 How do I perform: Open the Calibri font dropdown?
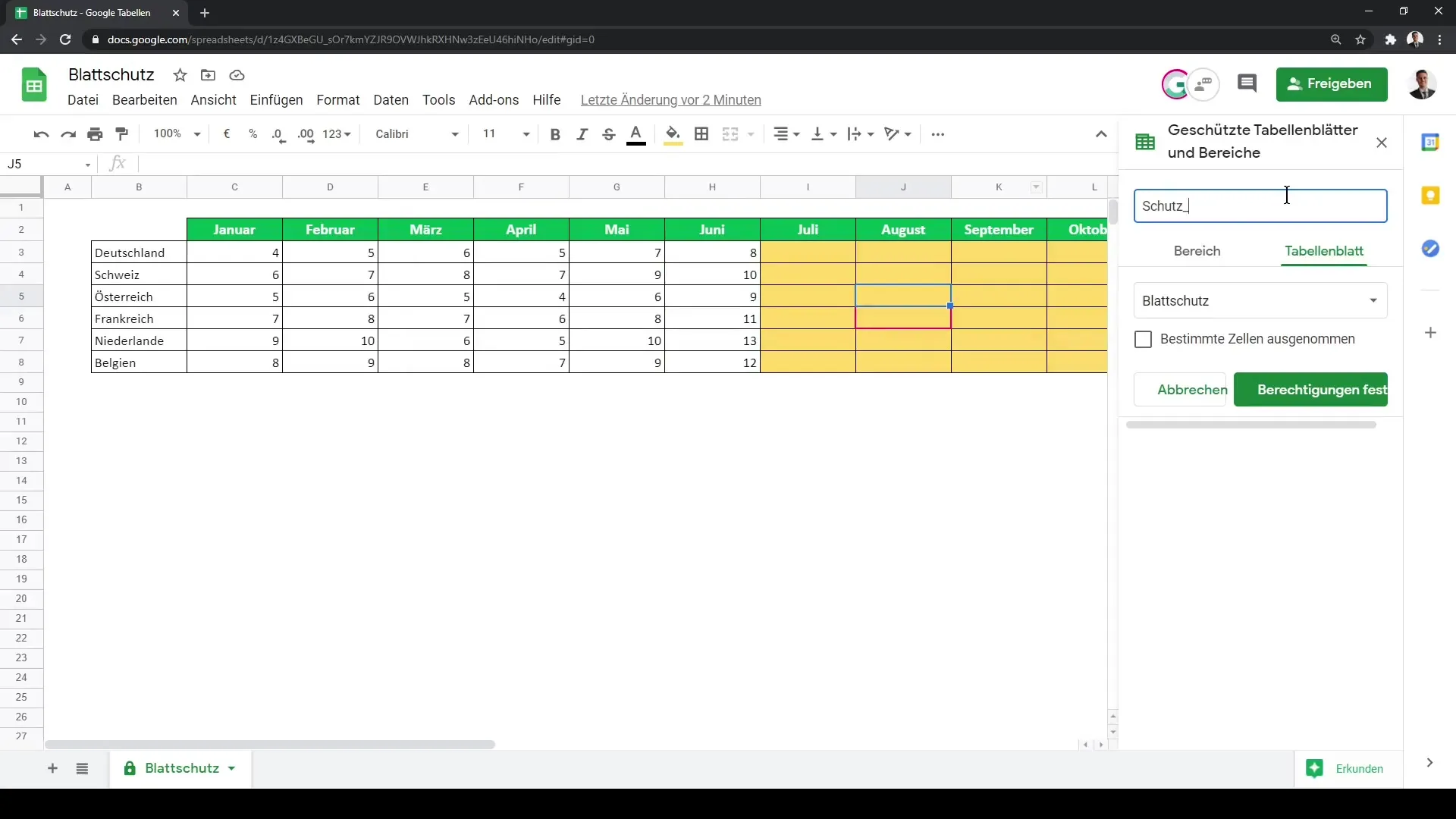pyautogui.click(x=417, y=134)
